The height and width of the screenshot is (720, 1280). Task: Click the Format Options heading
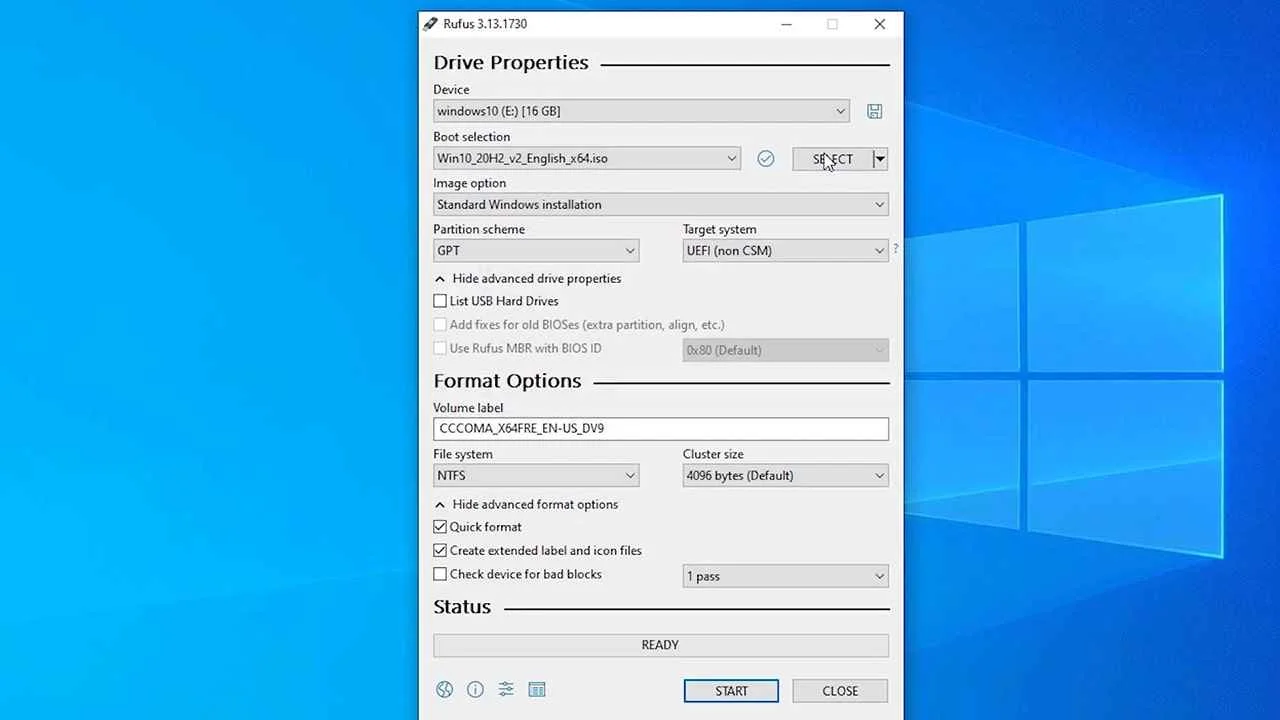pos(507,381)
